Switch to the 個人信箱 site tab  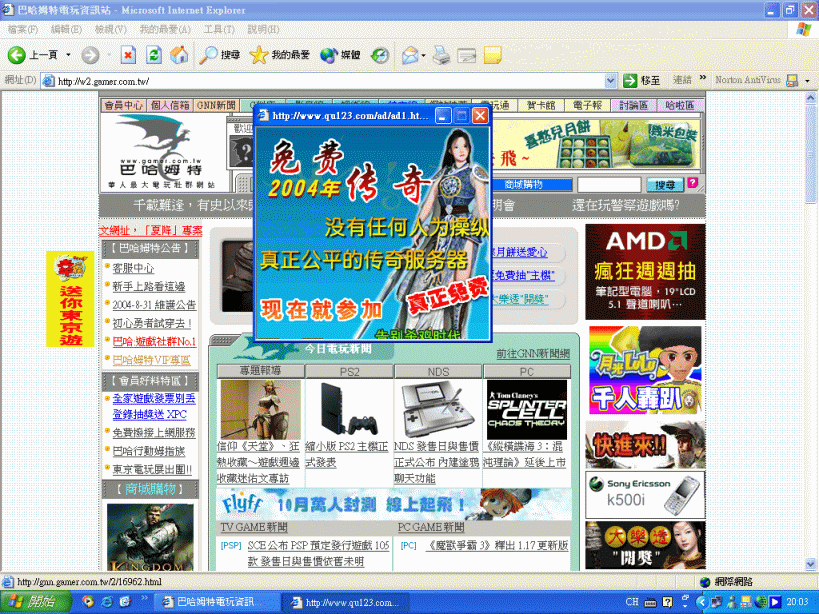click(170, 105)
